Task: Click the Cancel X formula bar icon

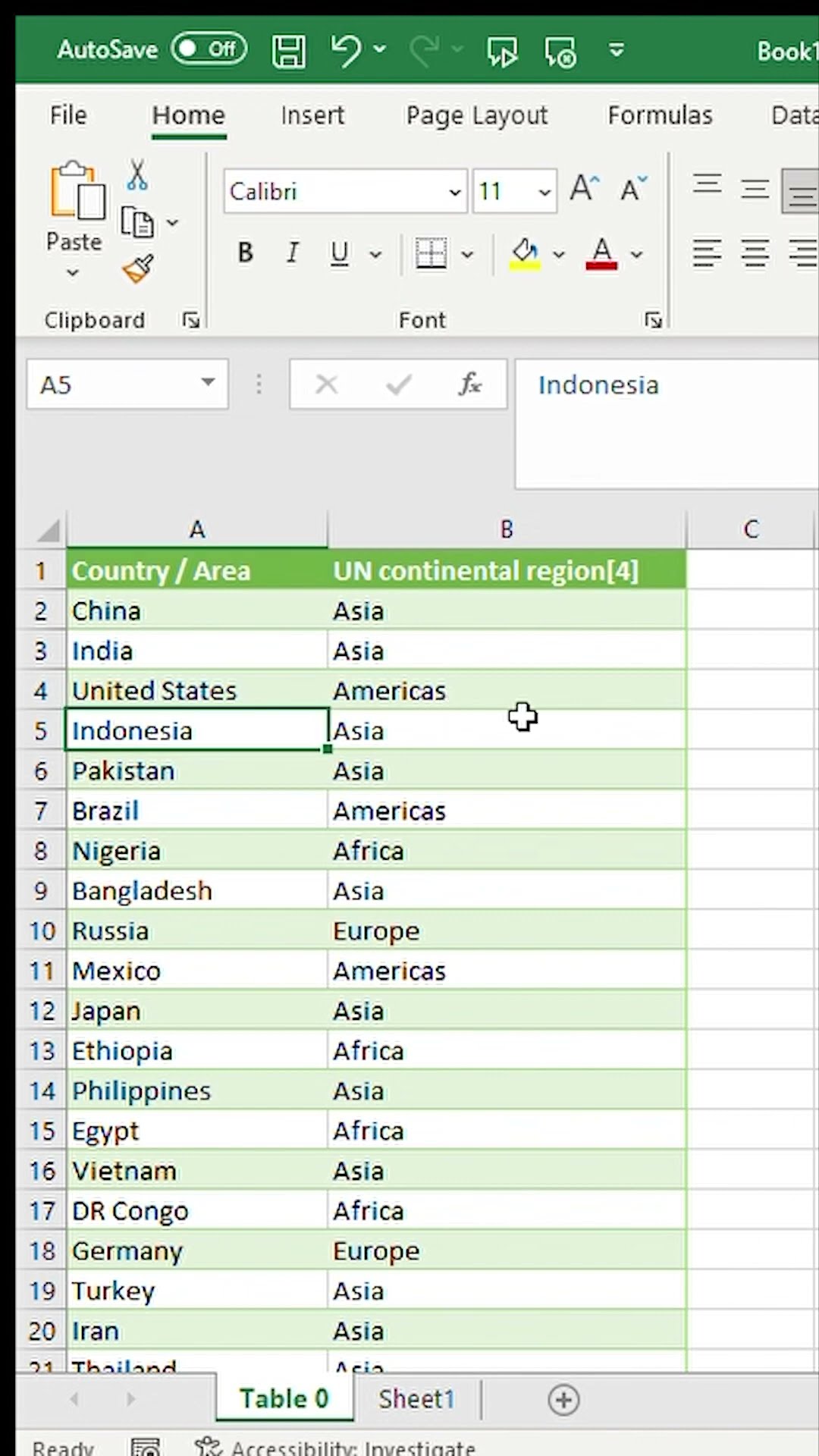Action: 326,384
